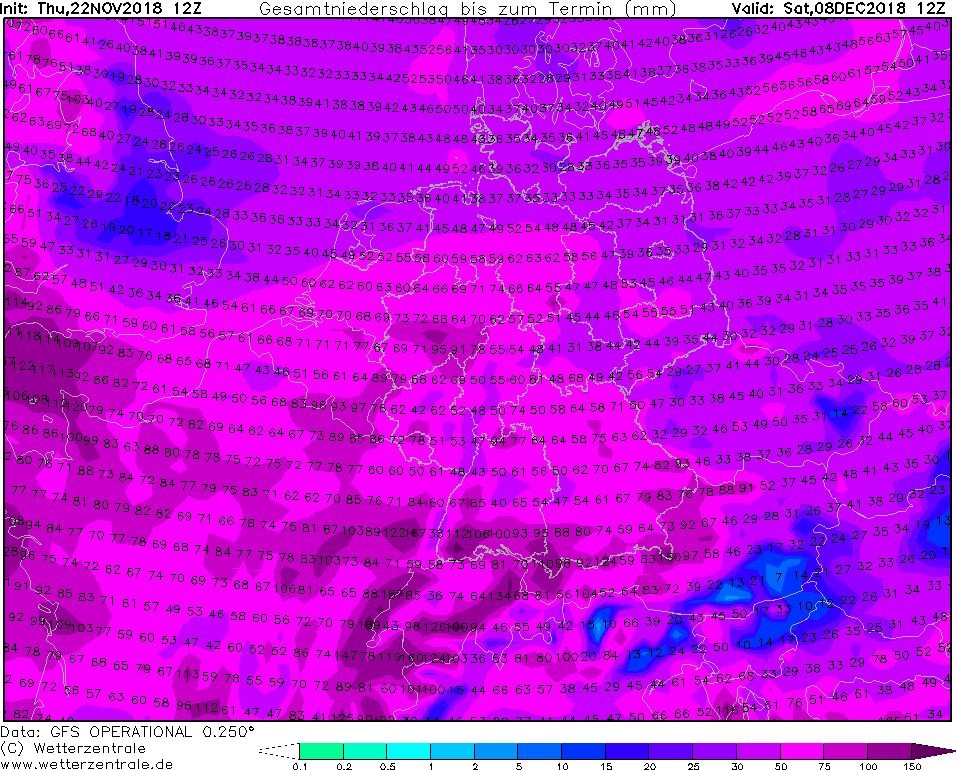Click the Data: GFS OPERATIONAL 0.250° text
956x770 pixels.
128,732
